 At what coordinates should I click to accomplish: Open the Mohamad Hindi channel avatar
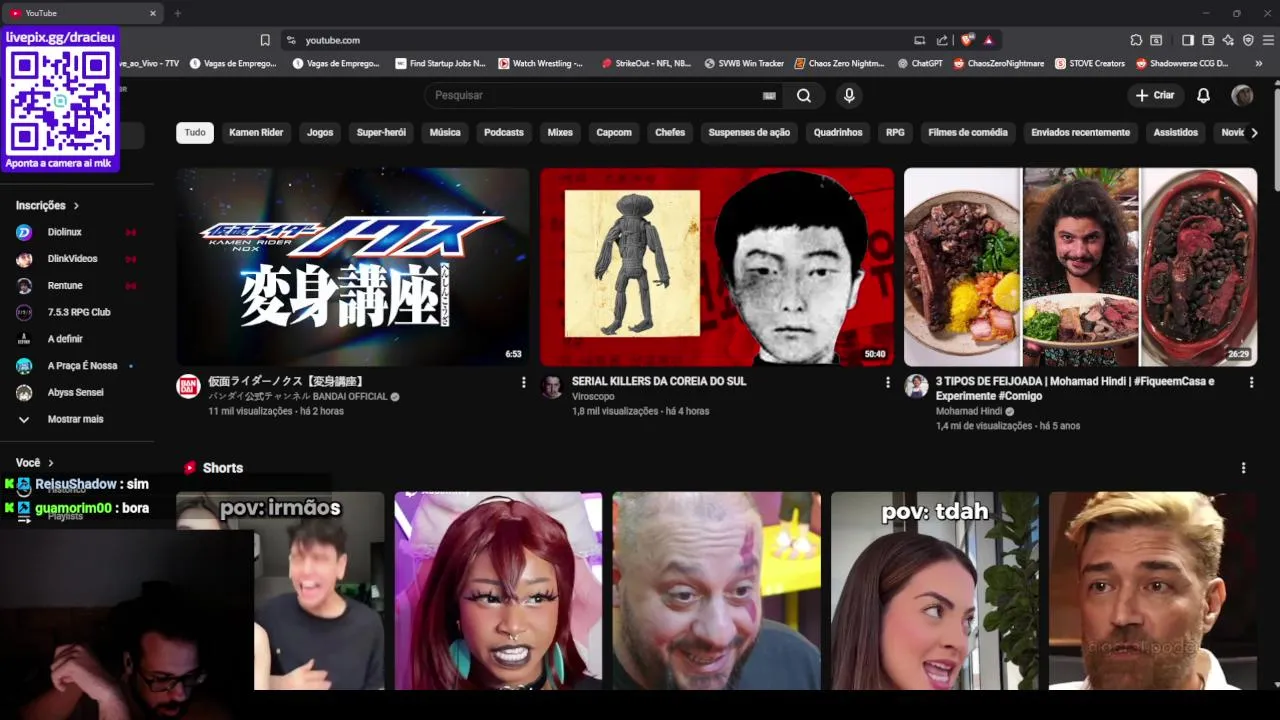point(916,386)
